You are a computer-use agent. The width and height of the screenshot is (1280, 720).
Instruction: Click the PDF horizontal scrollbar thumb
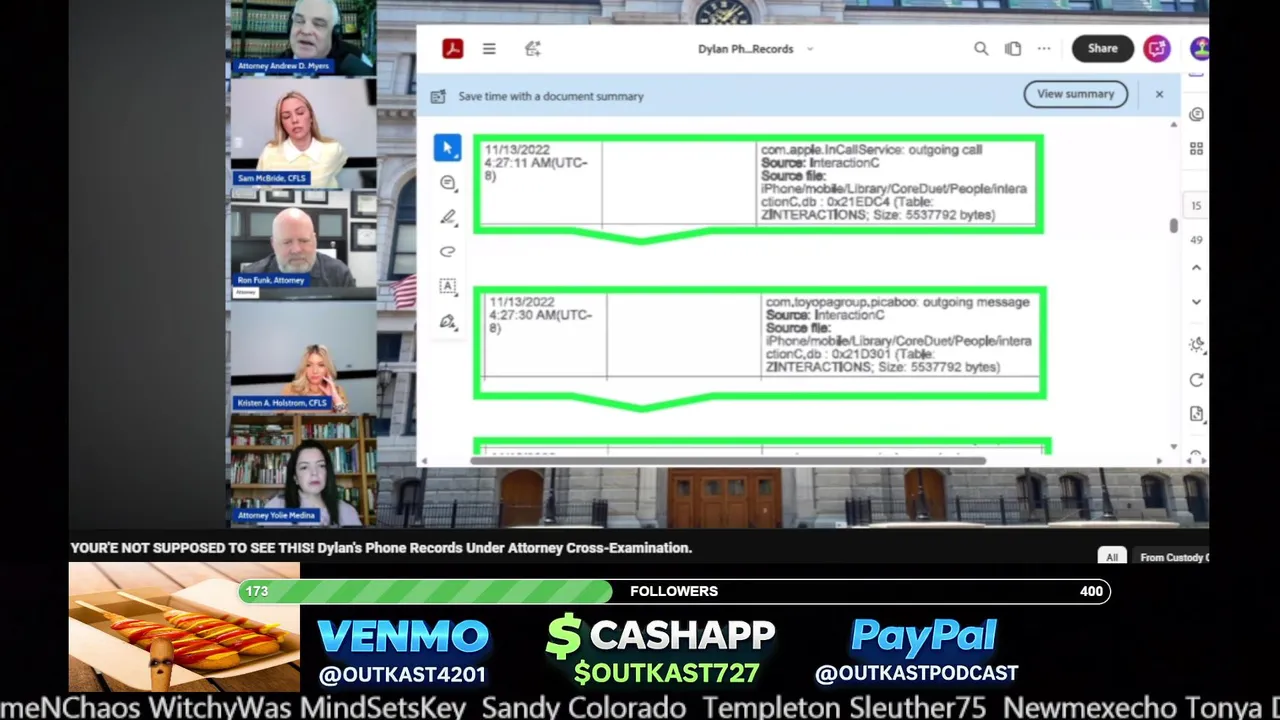coord(727,461)
